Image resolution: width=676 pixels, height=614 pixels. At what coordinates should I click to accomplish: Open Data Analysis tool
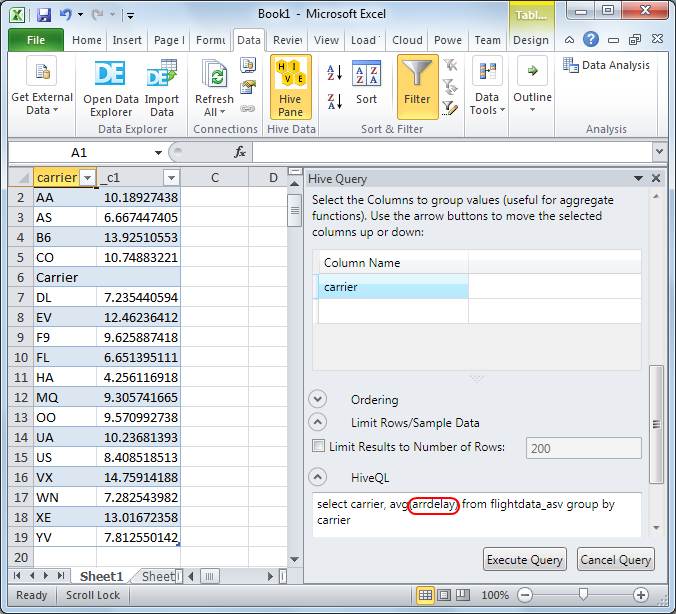(606, 65)
